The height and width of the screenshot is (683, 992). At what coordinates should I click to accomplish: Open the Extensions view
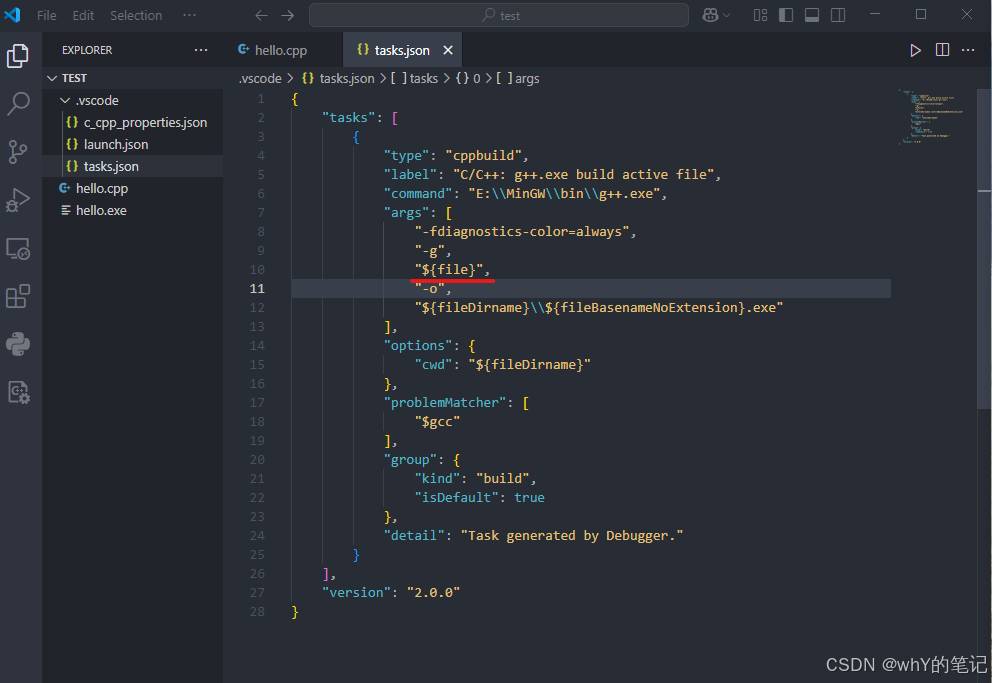18,296
